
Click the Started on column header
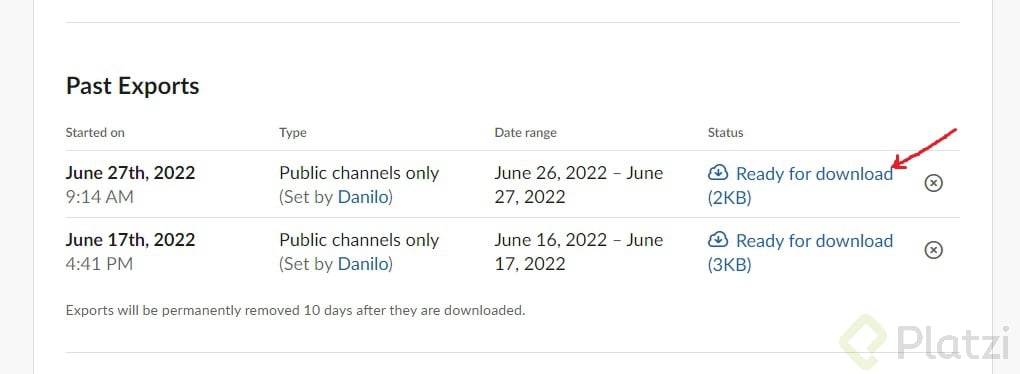tap(95, 133)
